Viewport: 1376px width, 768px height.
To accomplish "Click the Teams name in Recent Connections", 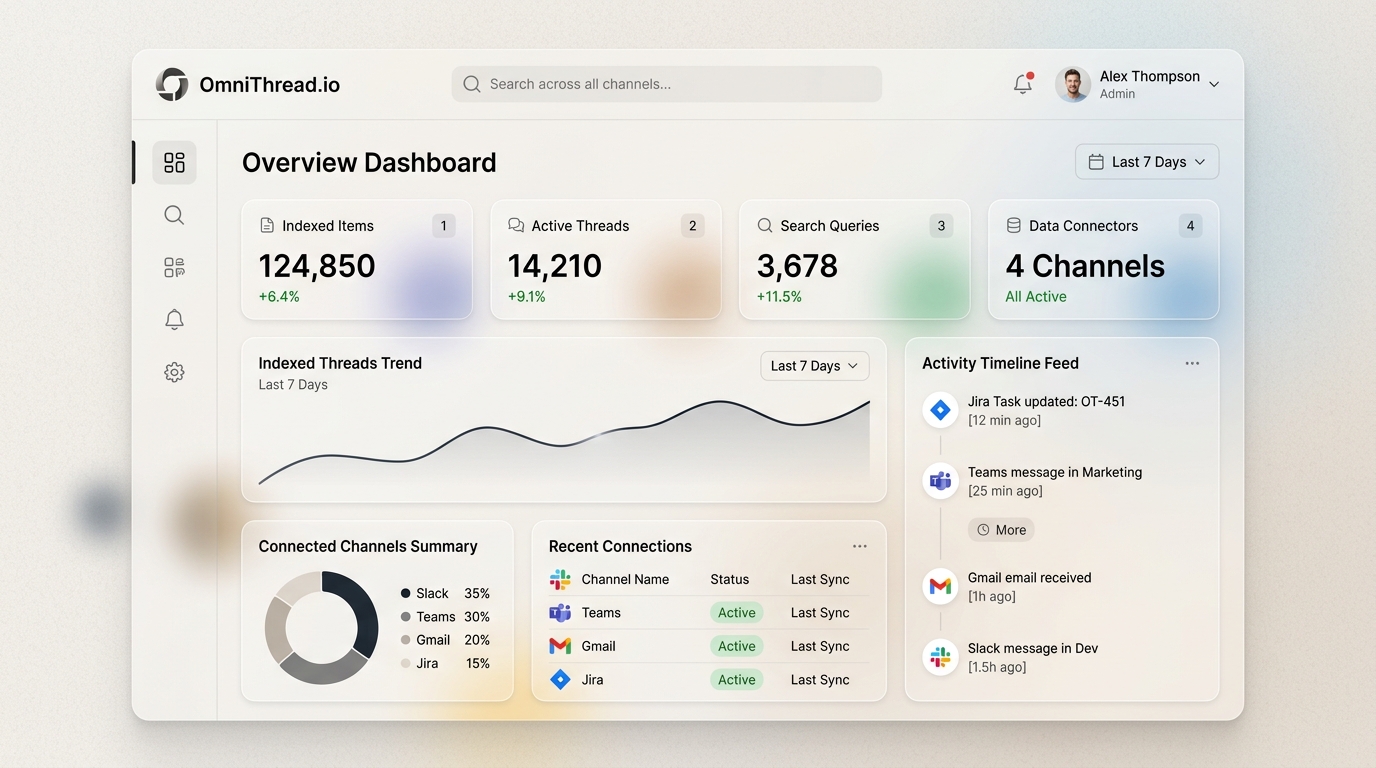I will (601, 613).
